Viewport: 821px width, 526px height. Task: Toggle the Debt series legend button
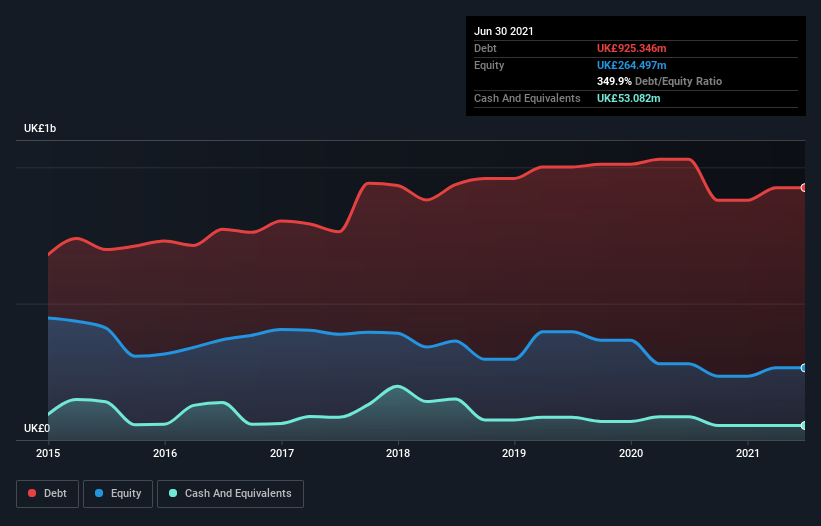[x=47, y=494]
